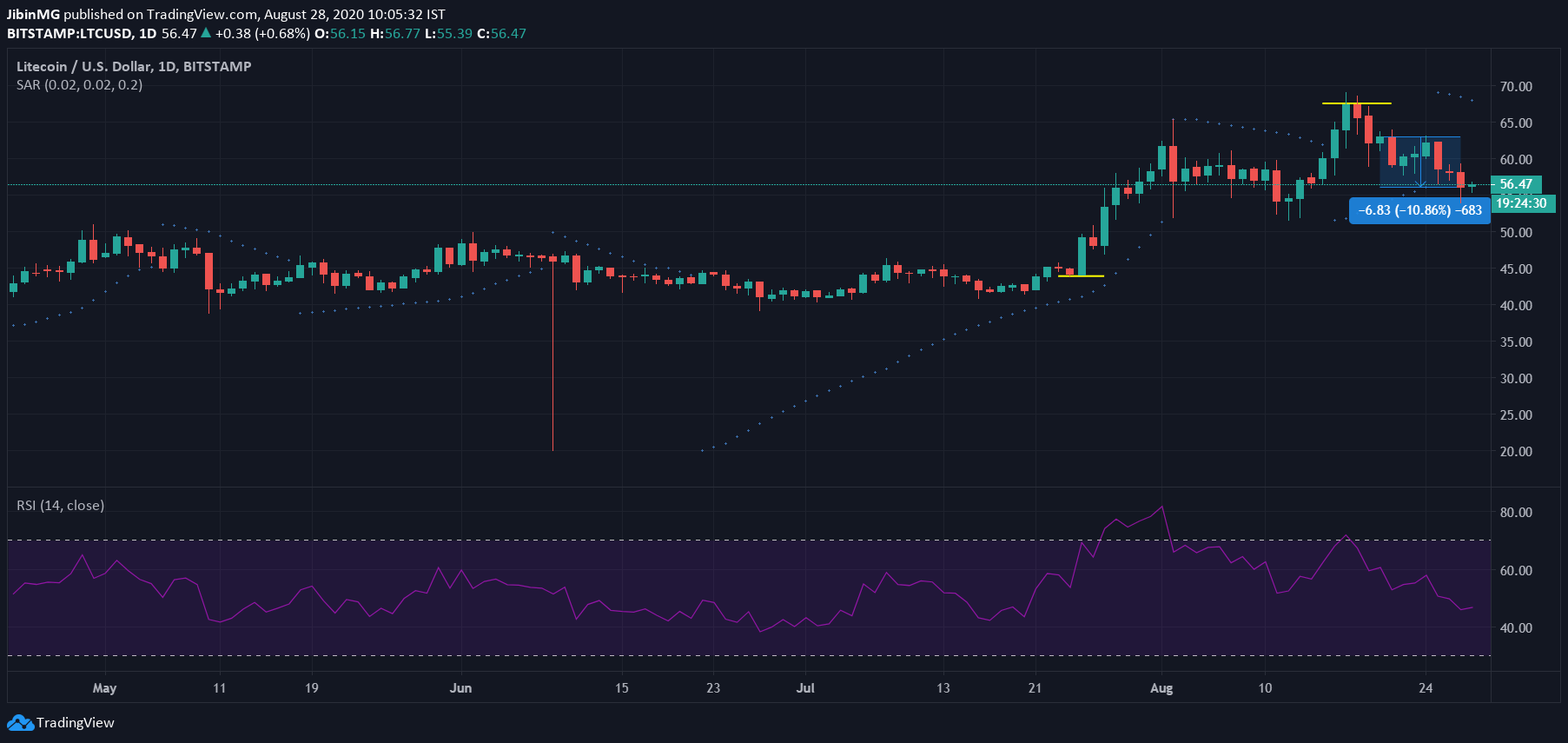Screen dimensions: 1568x743
Task: Click the 70.00 level on price axis
Action: click(1516, 87)
